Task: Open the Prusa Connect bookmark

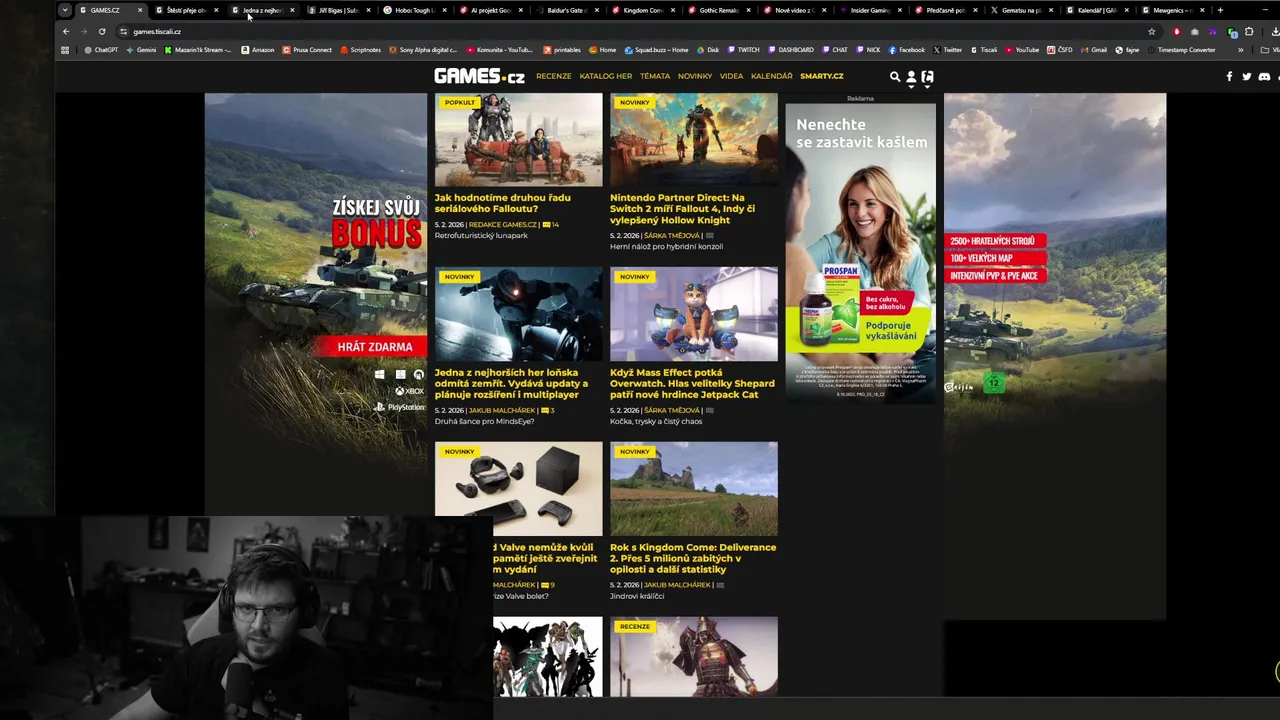Action: pos(307,49)
